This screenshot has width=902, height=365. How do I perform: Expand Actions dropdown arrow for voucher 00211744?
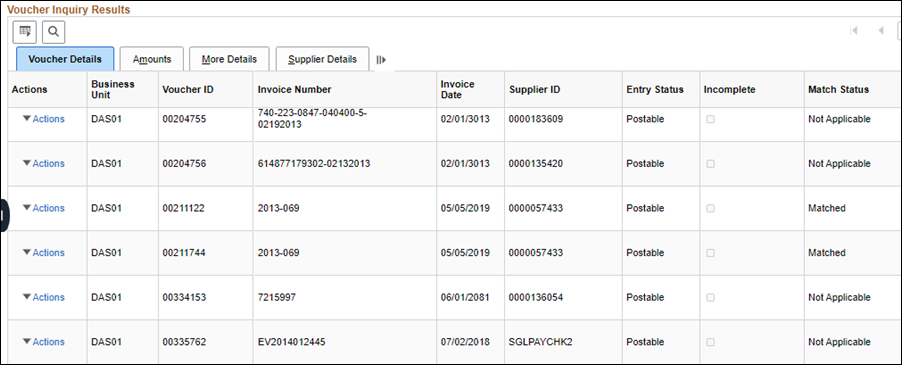26,252
